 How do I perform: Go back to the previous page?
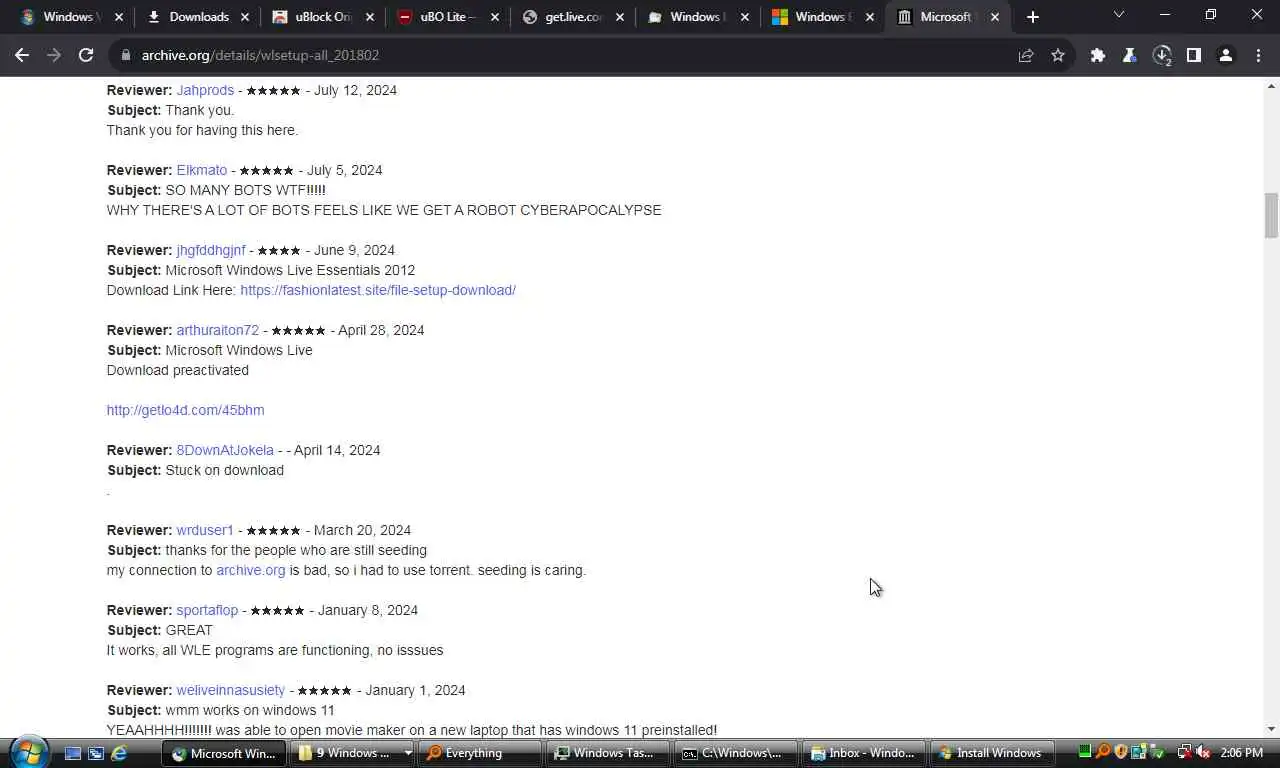pos(22,55)
